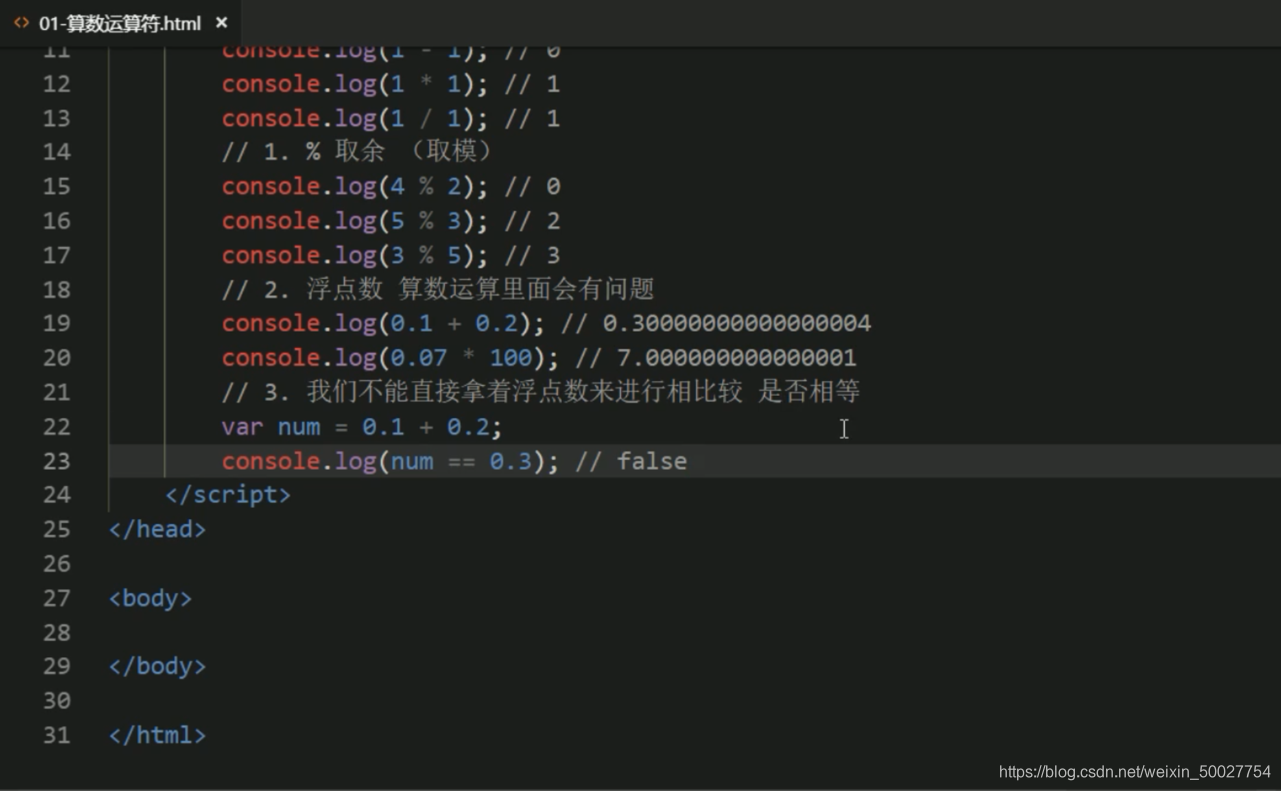
Task: Click the result comment 0.30000000000000004
Action: coord(737,323)
